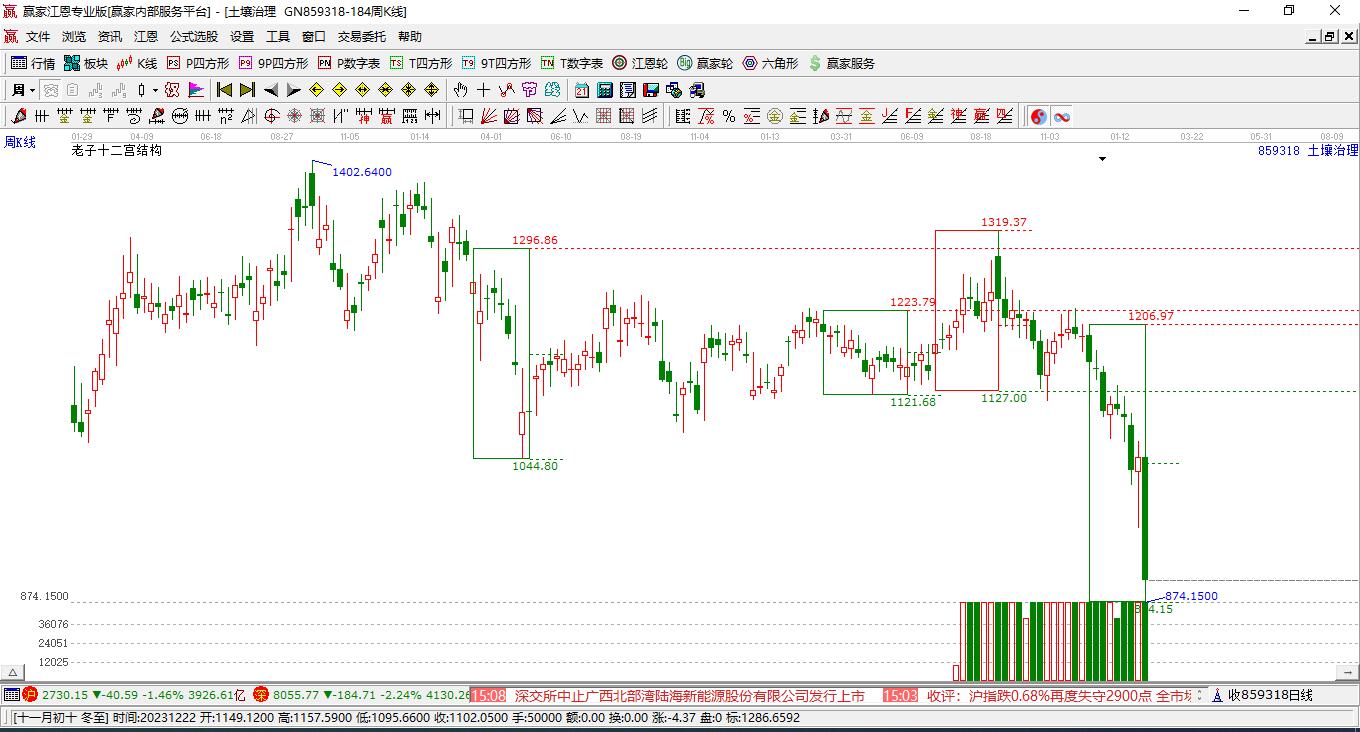
Task: Click the orange Shenzhen index badge
Action: click(261, 694)
